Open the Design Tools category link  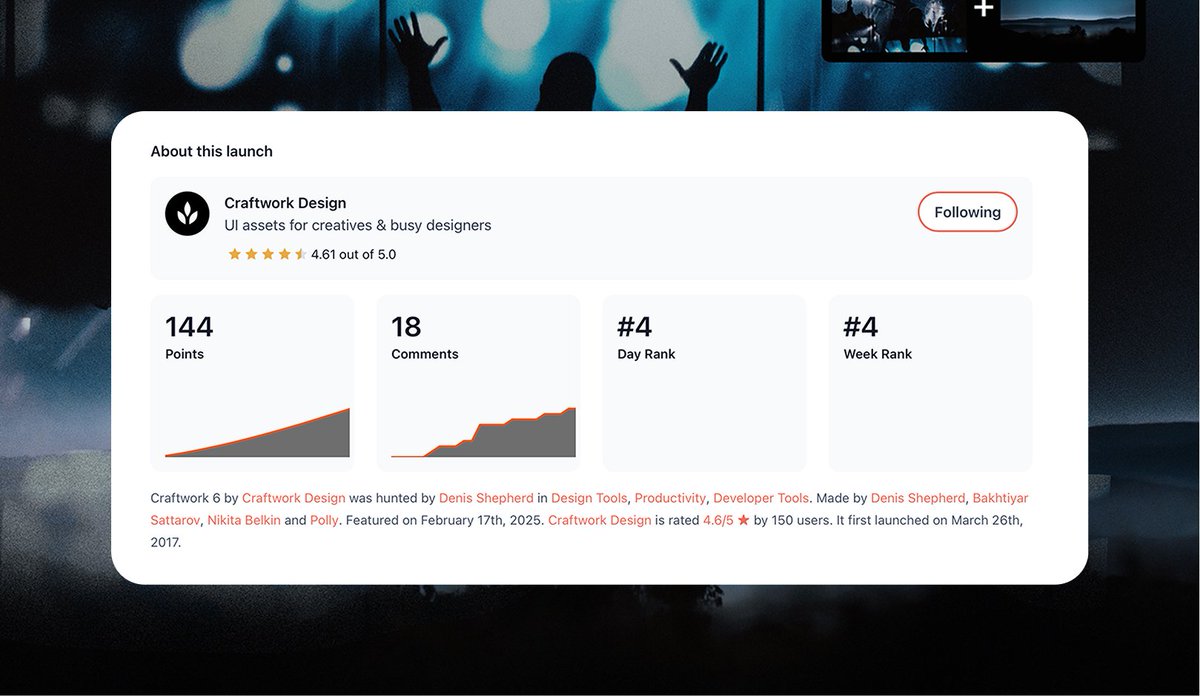point(589,498)
